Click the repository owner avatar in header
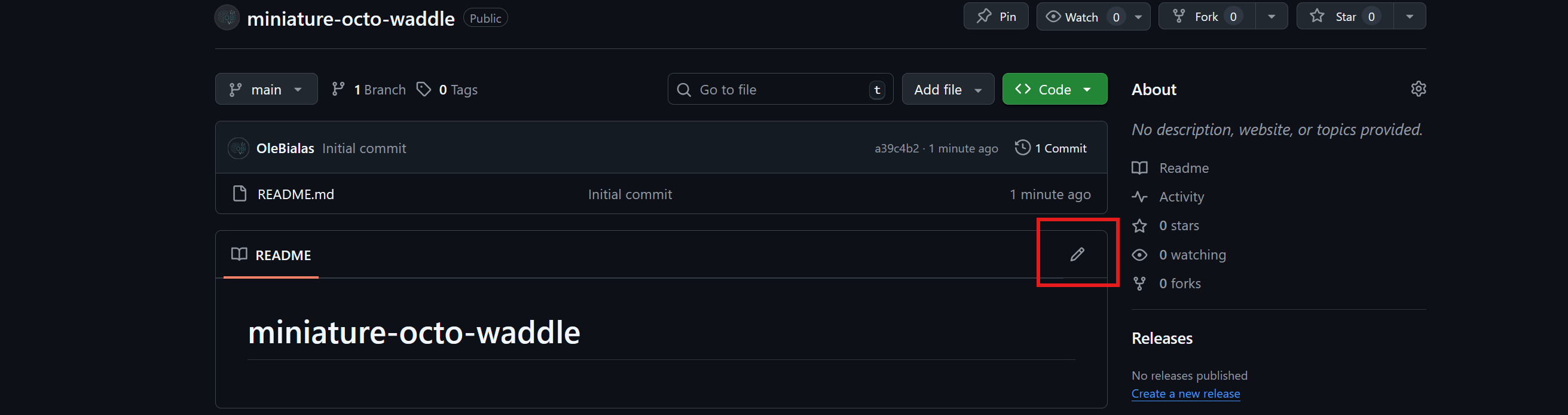This screenshot has width=1568, height=415. tap(228, 18)
